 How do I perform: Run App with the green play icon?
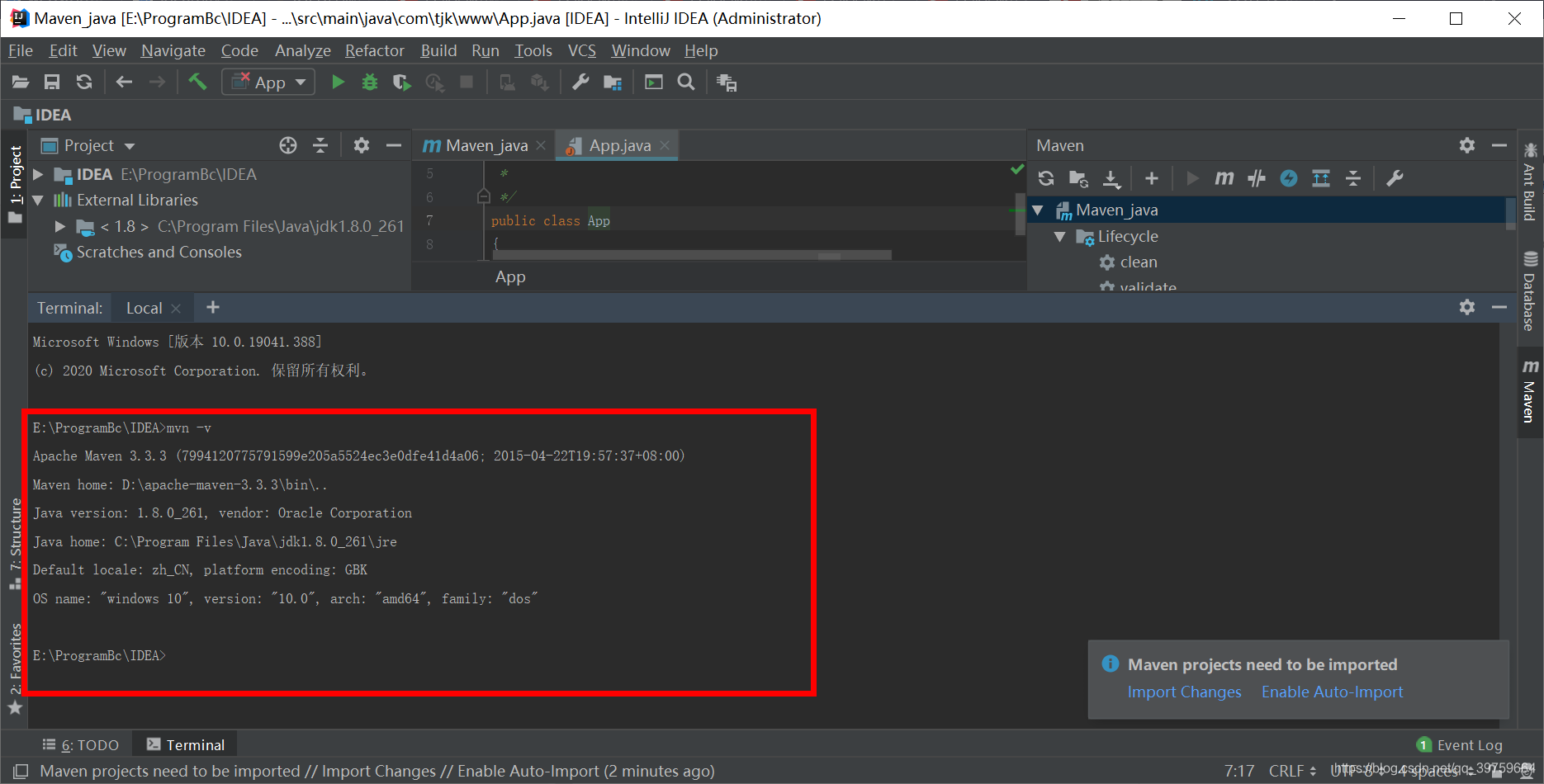[338, 82]
